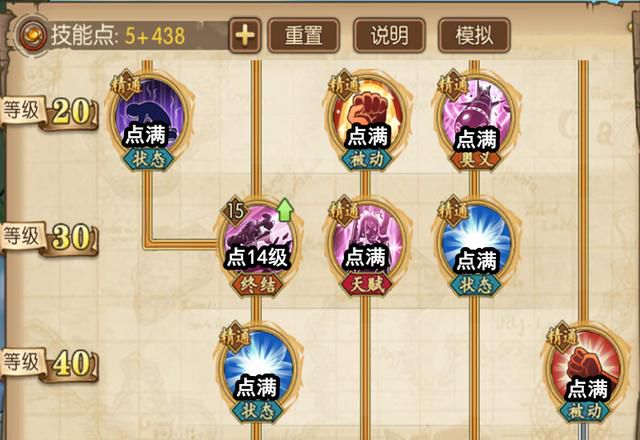Image resolution: width=640 pixels, height=440 pixels.
Task: Click the plus button to add skill points
Action: (x=244, y=35)
